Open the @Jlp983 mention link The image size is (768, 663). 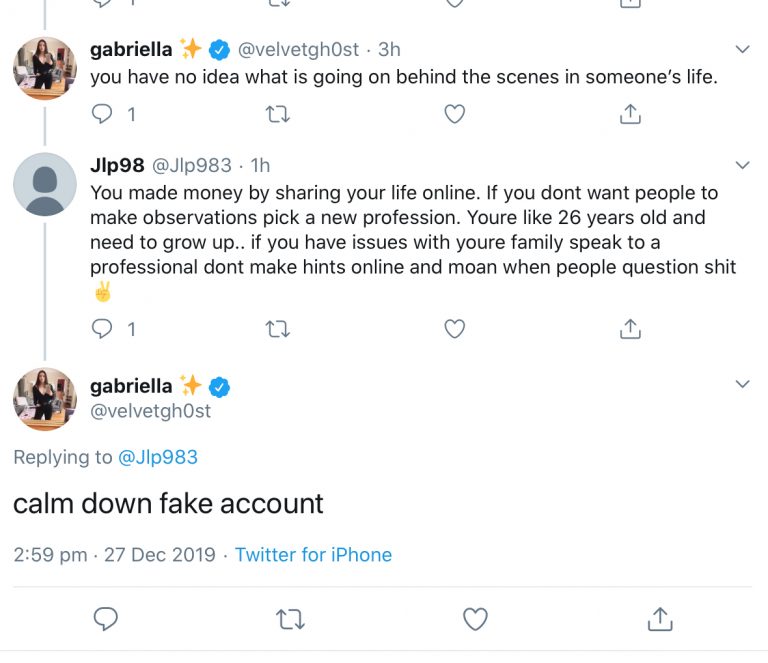[158, 457]
